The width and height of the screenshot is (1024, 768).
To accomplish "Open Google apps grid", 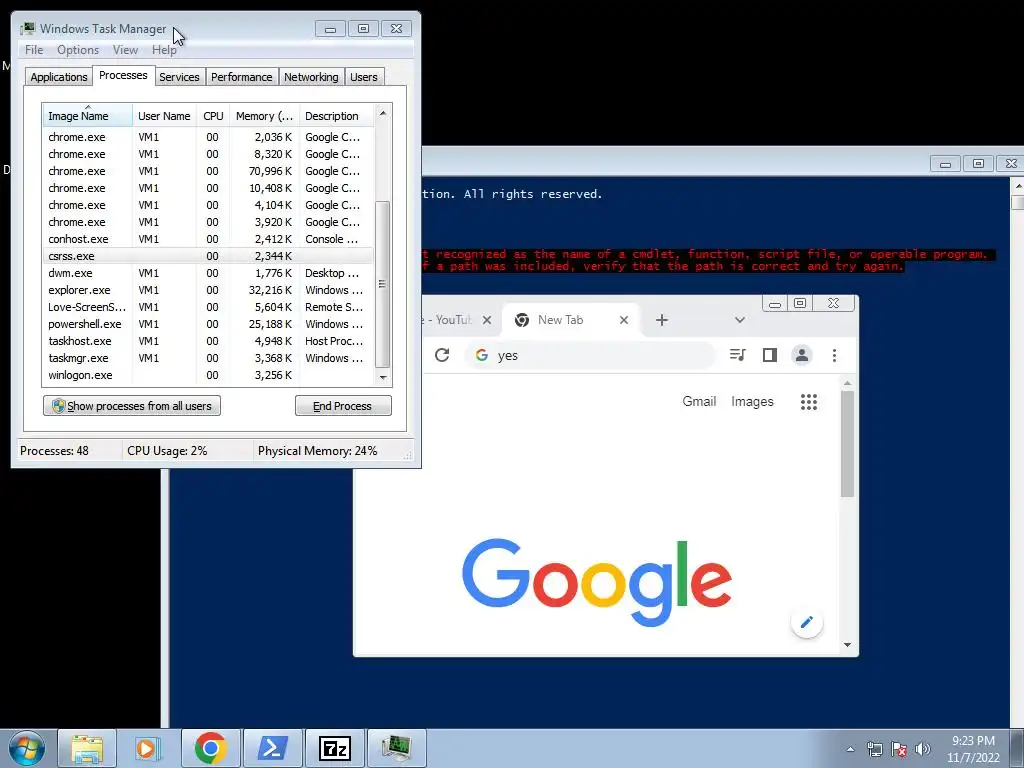I will pyautogui.click(x=808, y=402).
